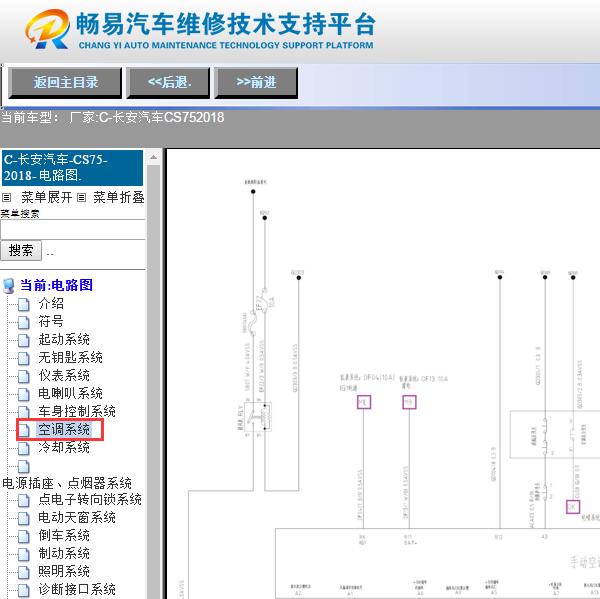Open the 诊断接口系统 entry

click(77, 589)
